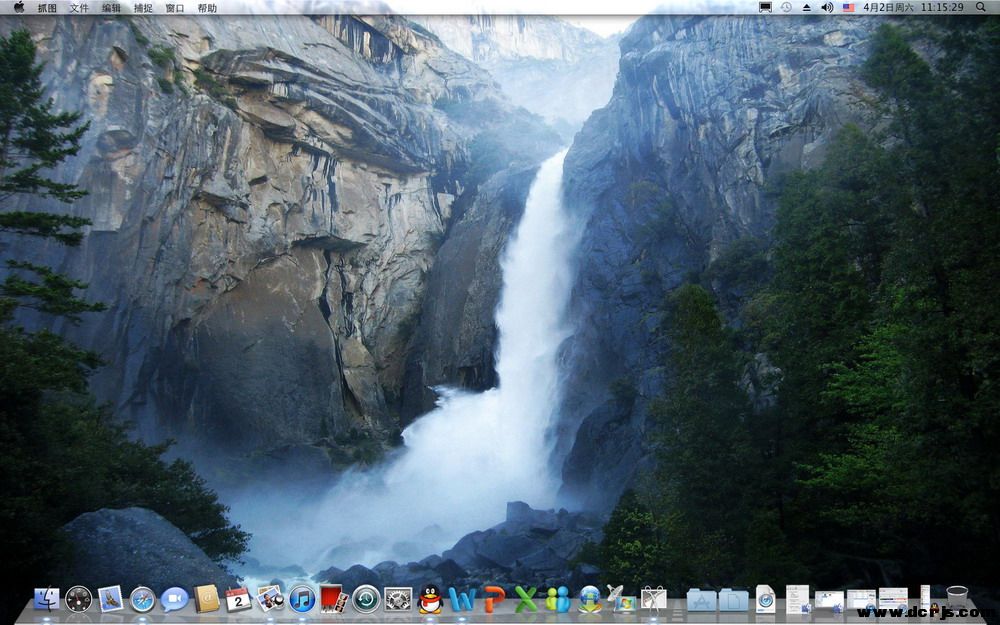This screenshot has width=1000, height=625.
Task: Open the 文件 menu
Action: (x=79, y=7)
